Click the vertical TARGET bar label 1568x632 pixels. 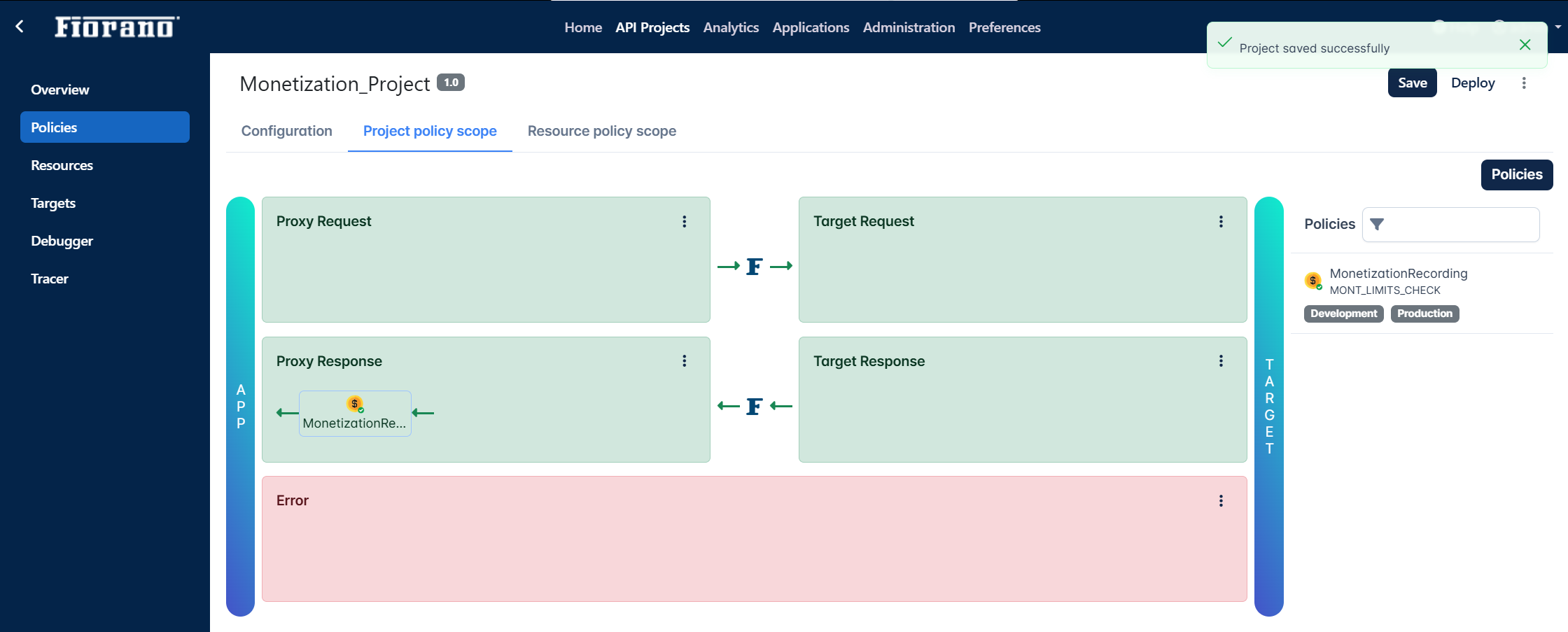tap(1269, 407)
